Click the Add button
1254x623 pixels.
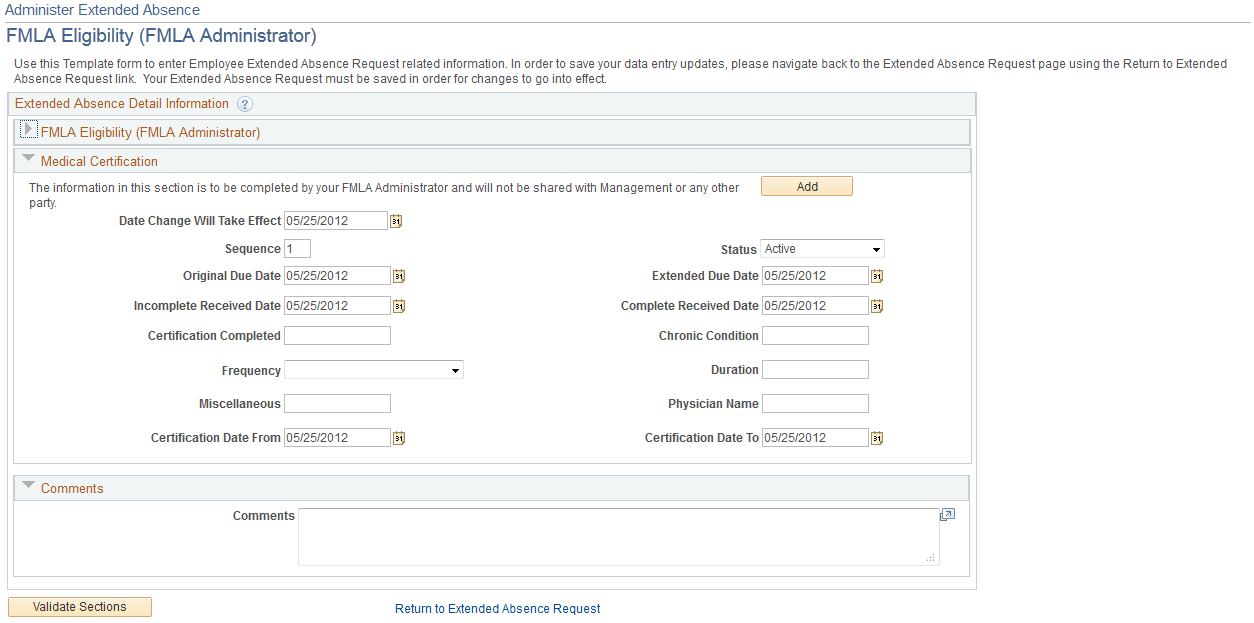pos(806,186)
